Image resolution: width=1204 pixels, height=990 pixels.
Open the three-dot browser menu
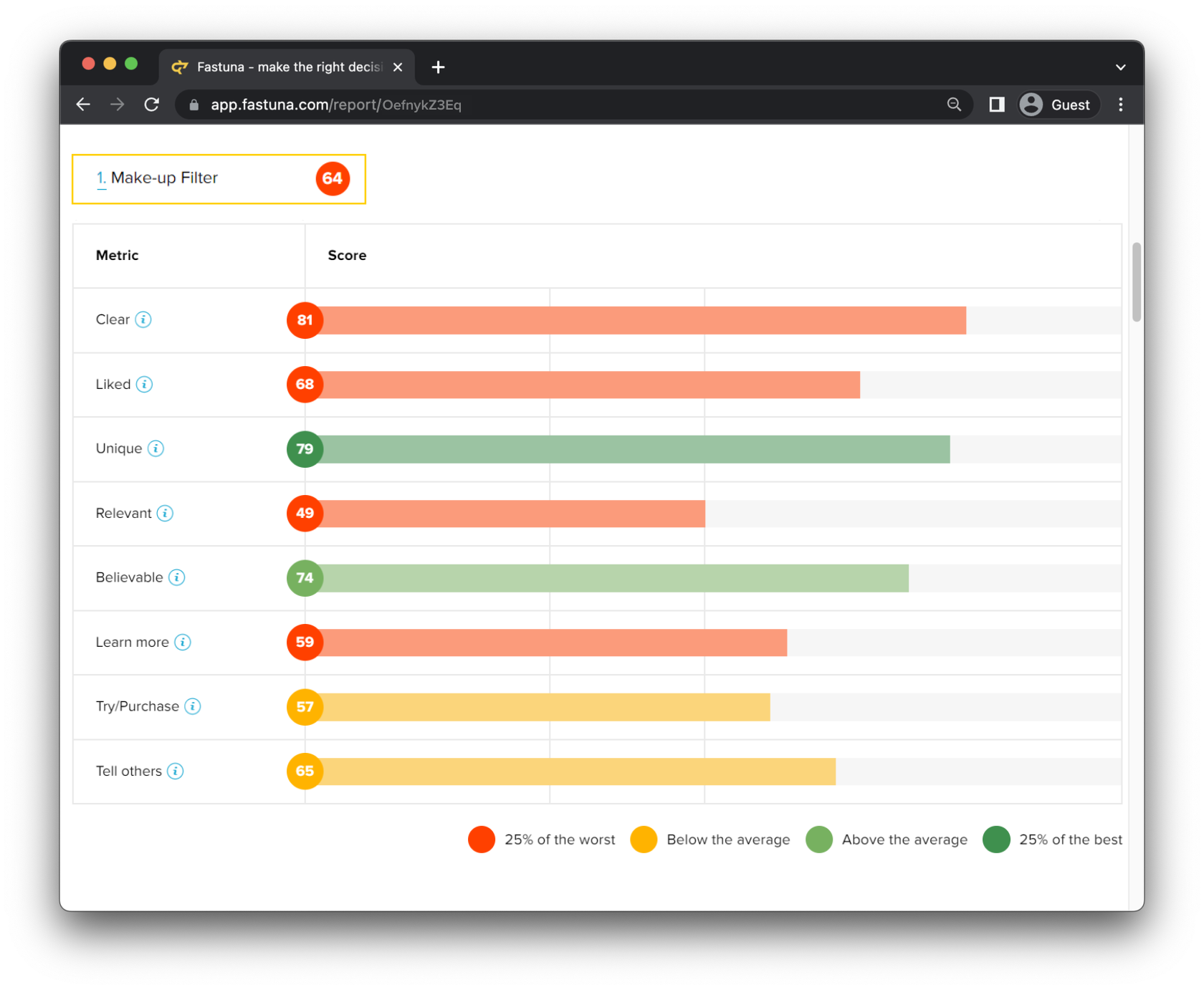[1121, 104]
